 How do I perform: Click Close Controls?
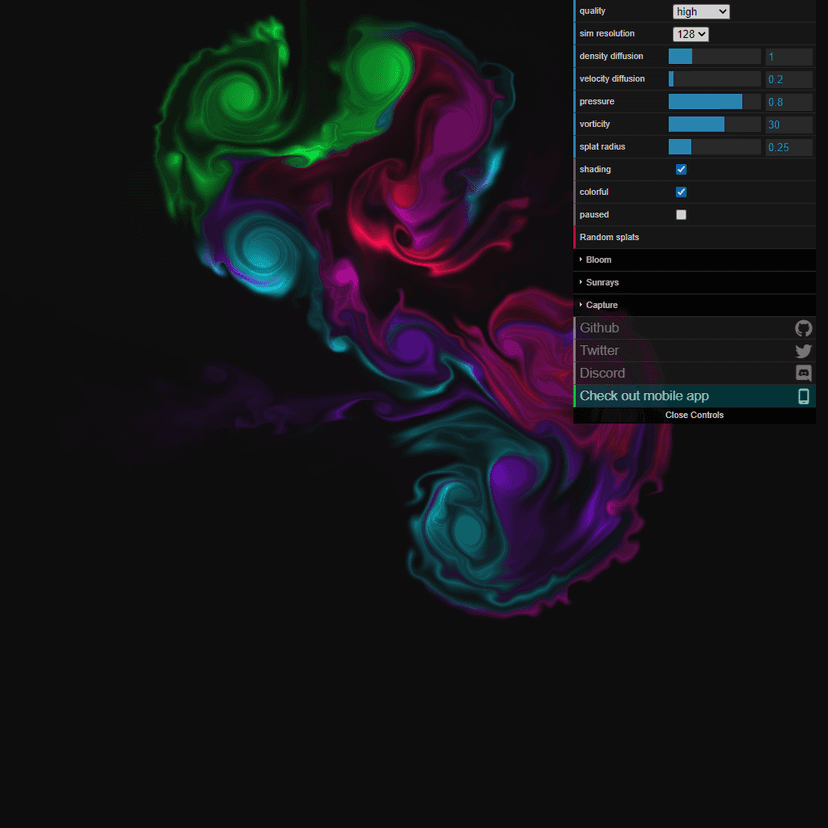694,415
